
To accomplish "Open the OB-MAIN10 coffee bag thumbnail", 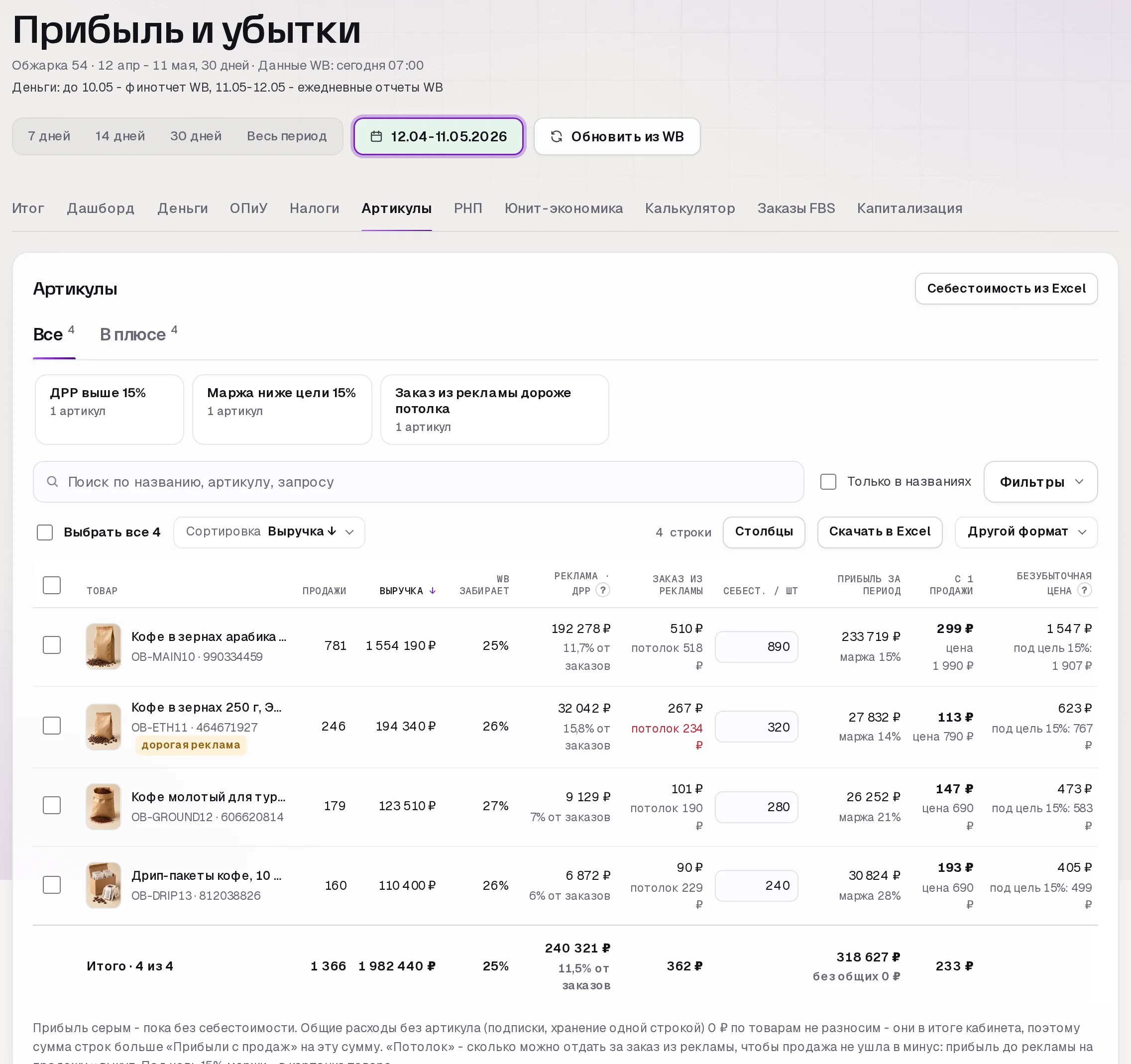I will (104, 646).
